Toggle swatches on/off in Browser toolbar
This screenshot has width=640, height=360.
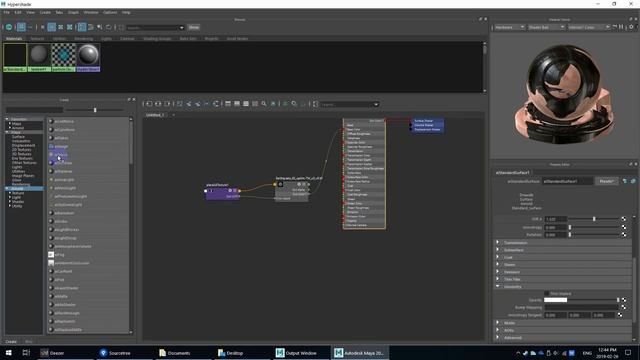9,27
